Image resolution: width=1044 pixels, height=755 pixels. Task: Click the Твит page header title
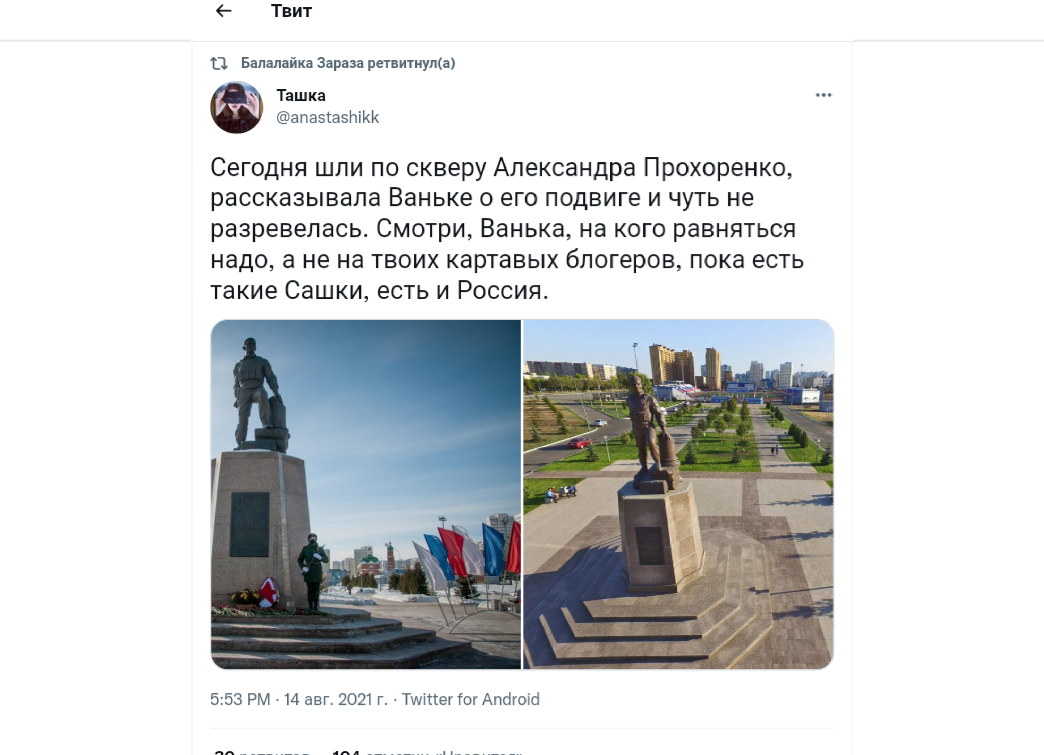[x=292, y=11]
